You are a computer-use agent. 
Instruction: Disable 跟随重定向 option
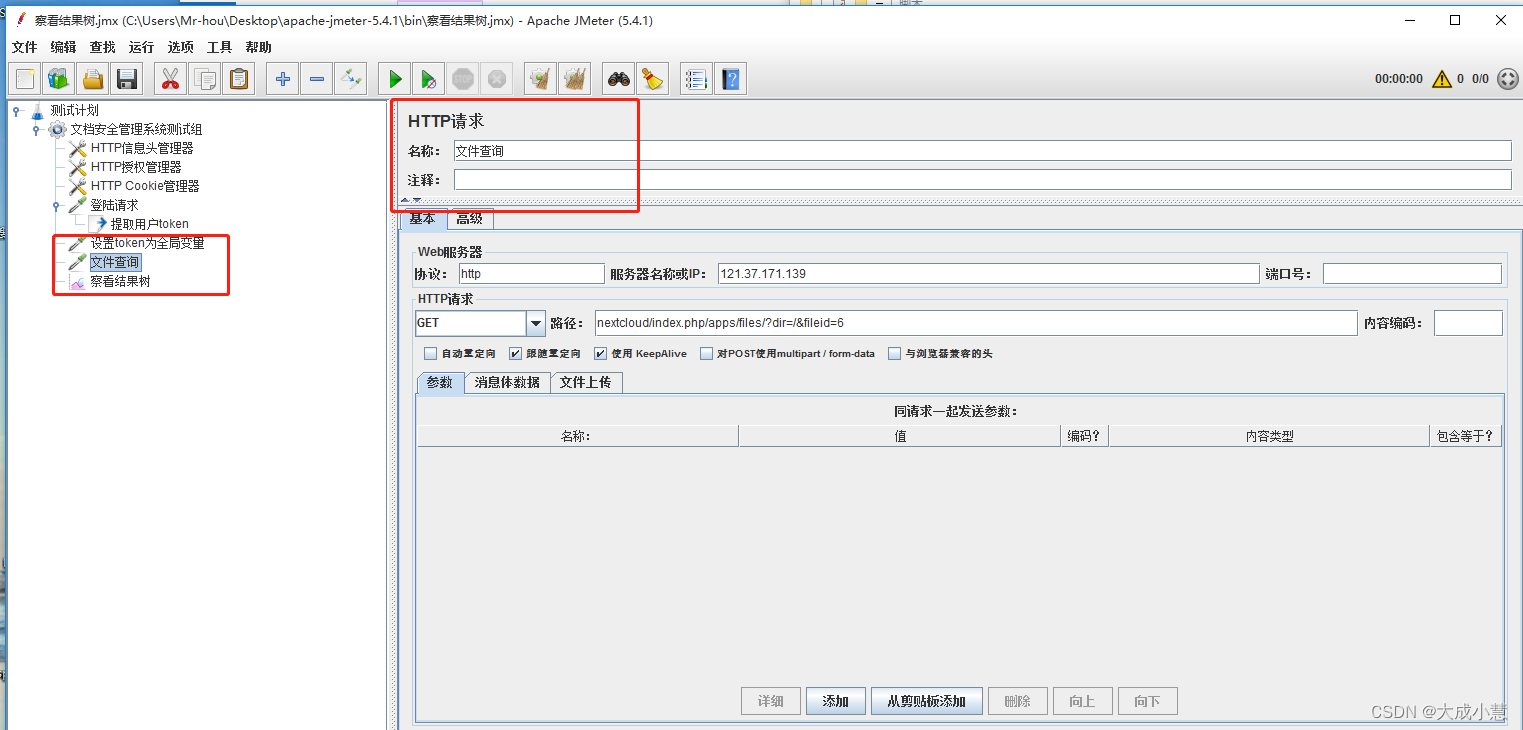point(514,352)
